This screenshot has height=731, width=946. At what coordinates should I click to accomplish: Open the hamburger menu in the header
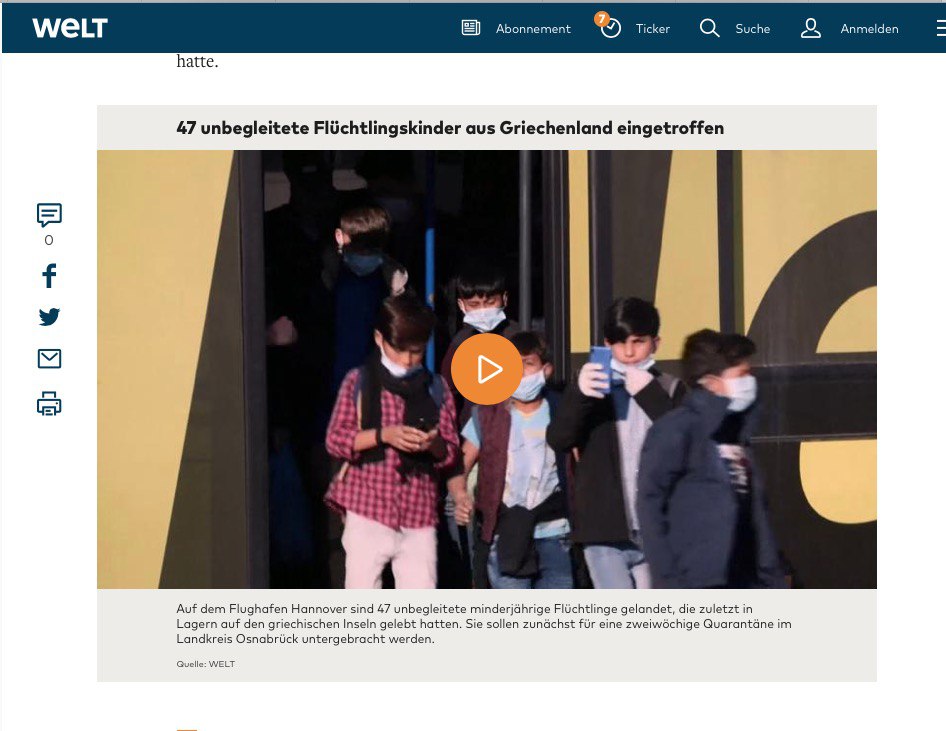(x=941, y=28)
